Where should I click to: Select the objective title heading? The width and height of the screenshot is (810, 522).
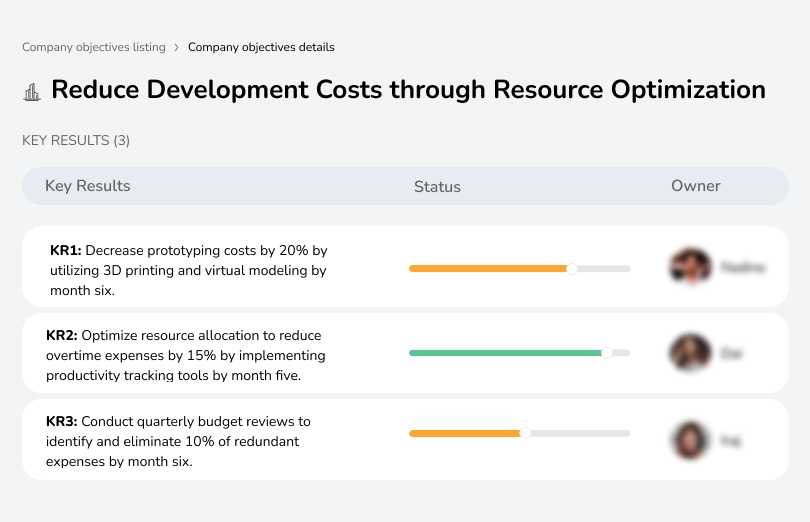pyautogui.click(x=408, y=89)
